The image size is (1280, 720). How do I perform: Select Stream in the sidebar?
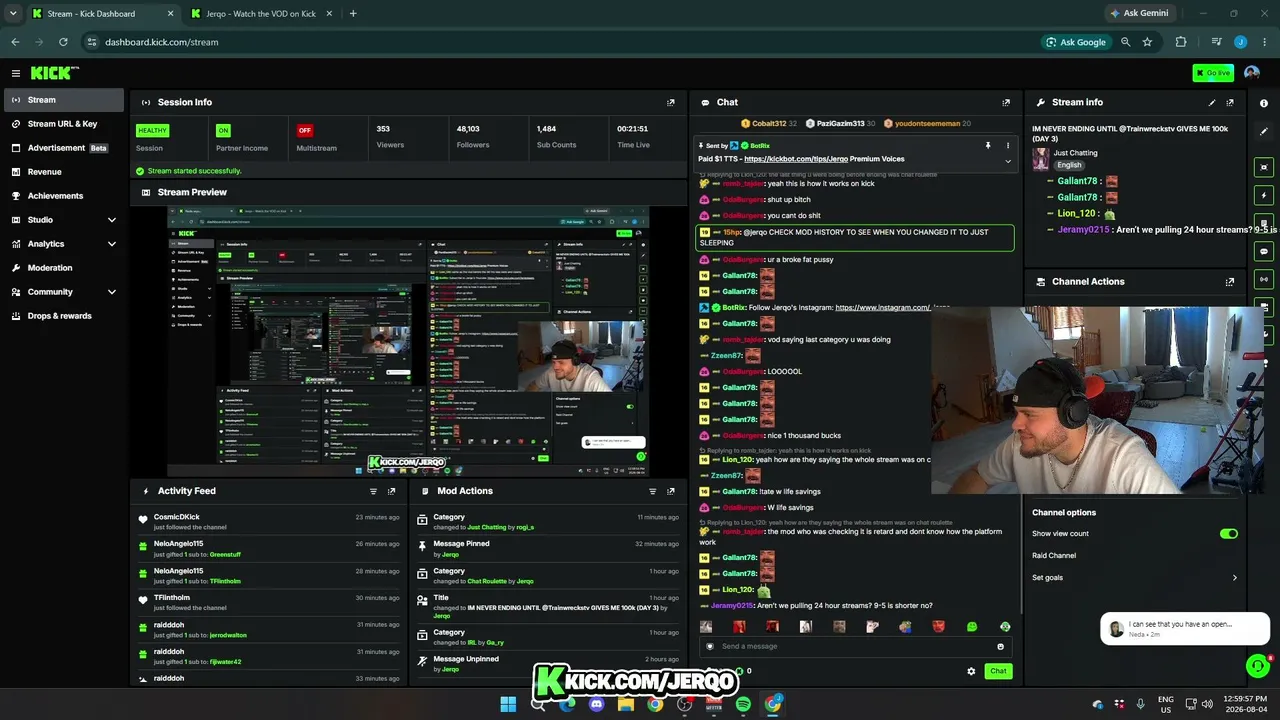62,100
